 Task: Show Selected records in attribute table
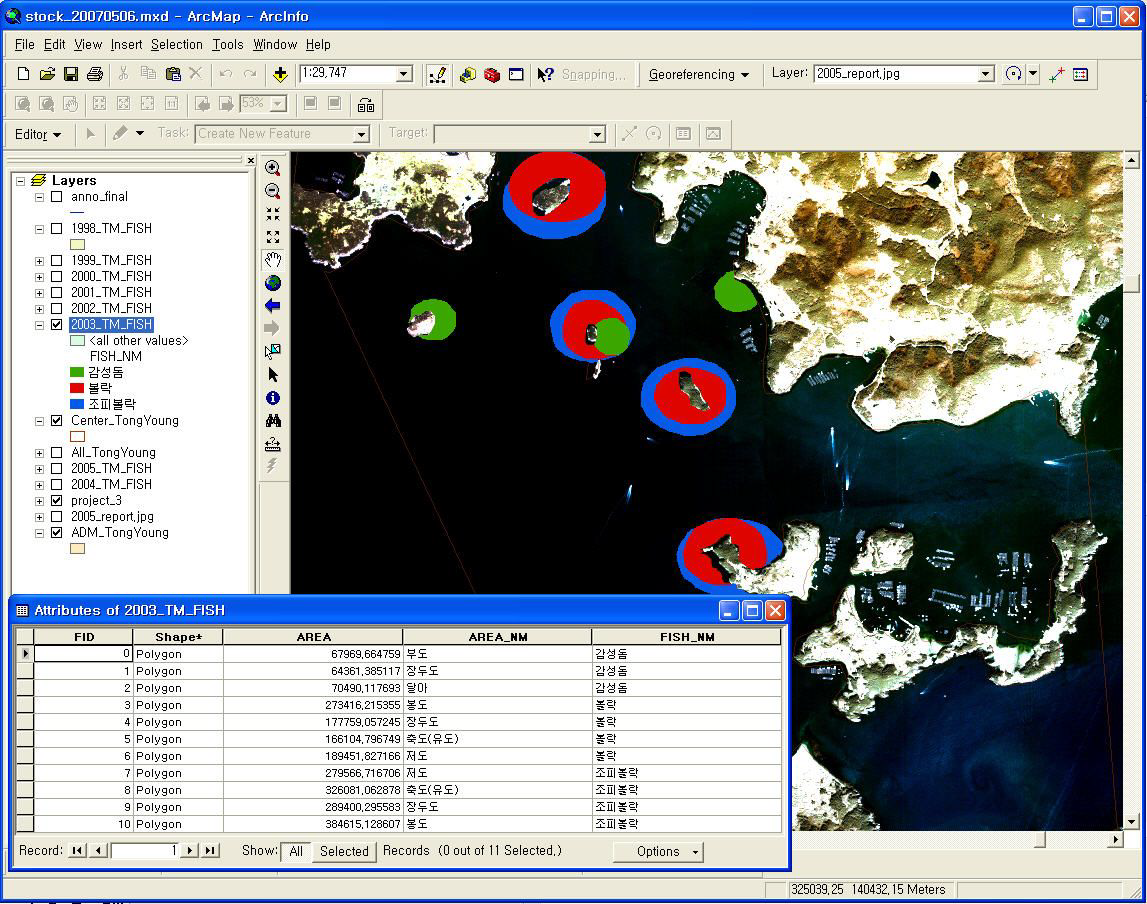[344, 852]
